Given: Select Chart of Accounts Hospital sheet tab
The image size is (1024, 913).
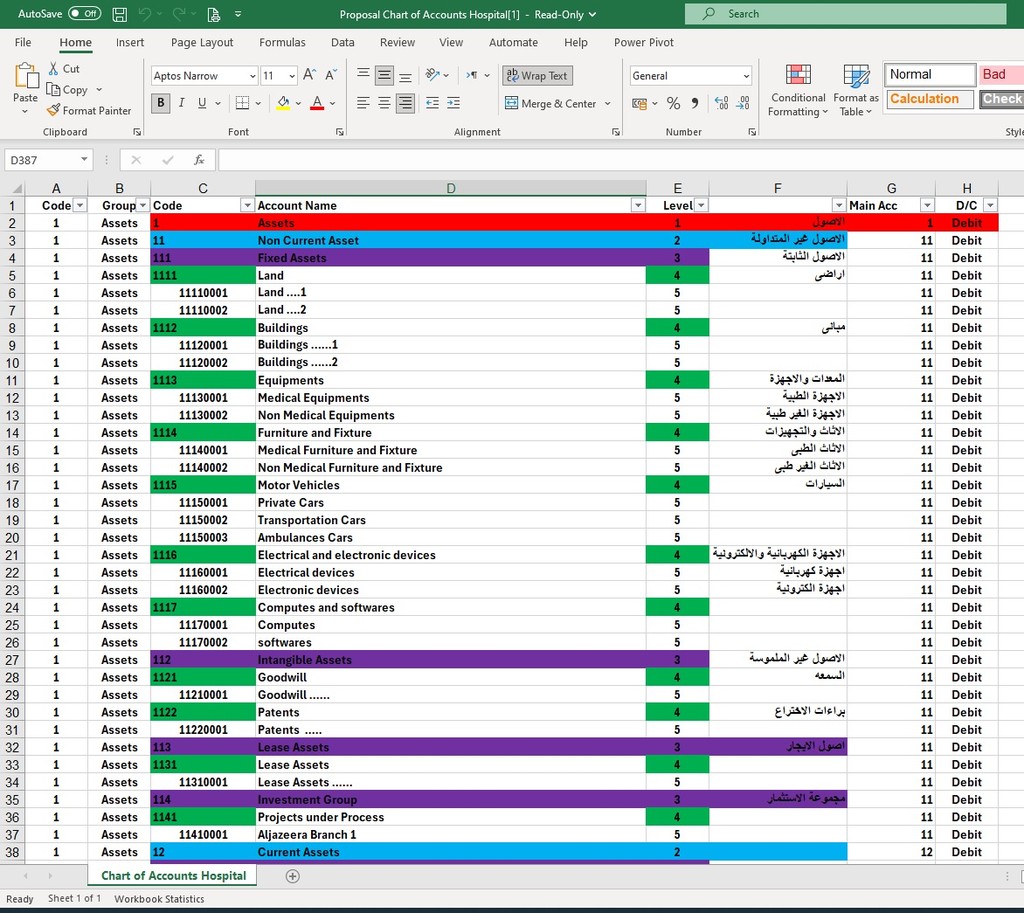Looking at the screenshot, I should coord(173,876).
